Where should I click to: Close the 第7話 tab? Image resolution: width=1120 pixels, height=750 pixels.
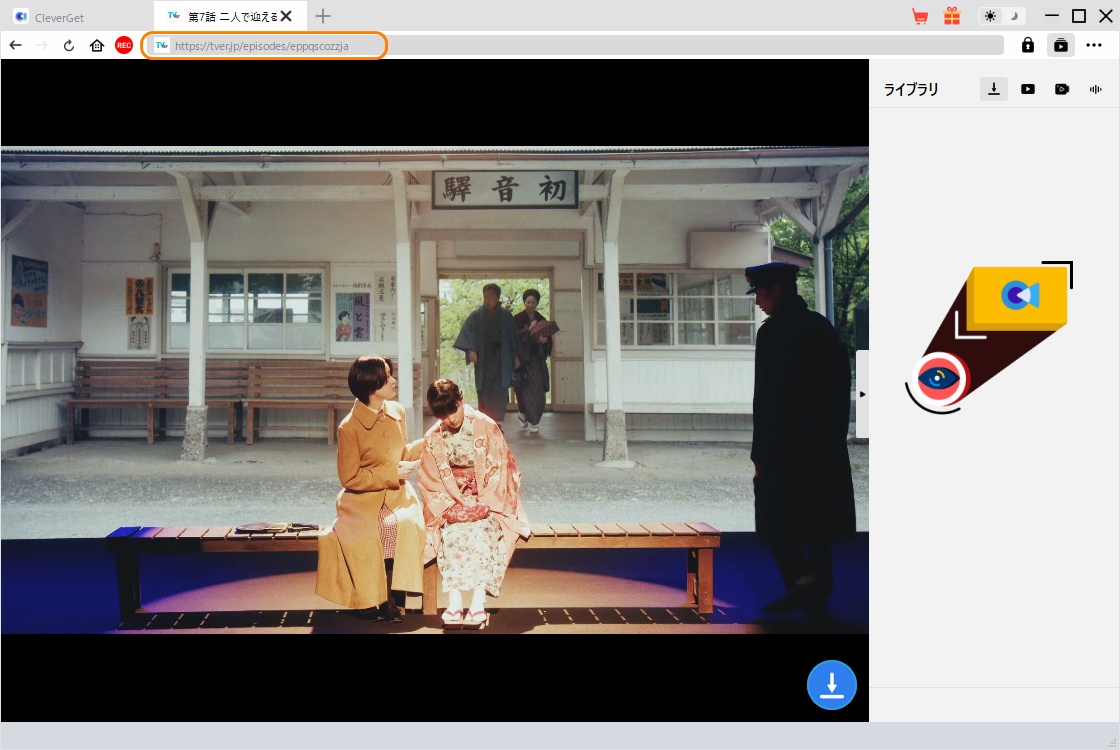click(286, 16)
